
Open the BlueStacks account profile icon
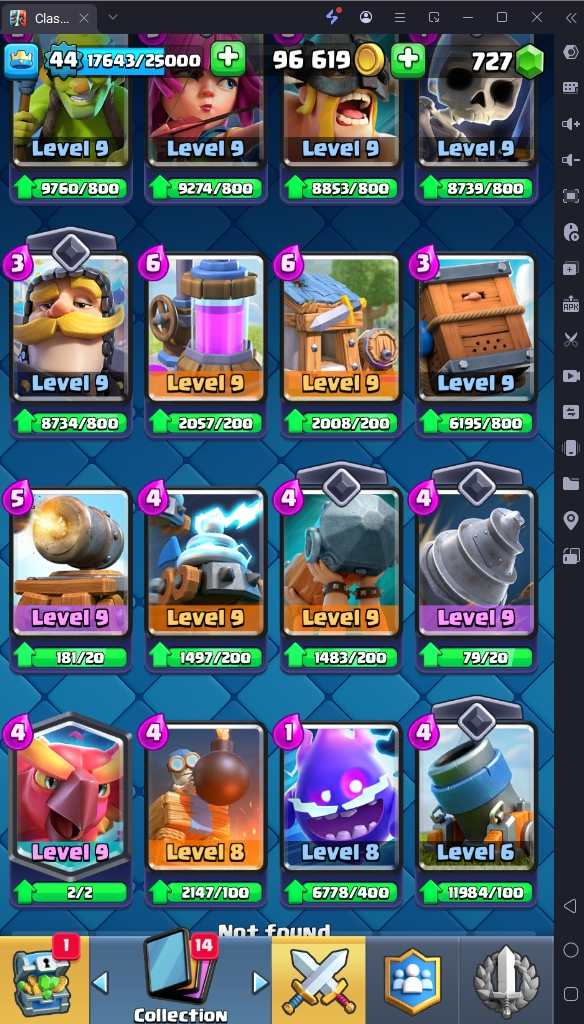click(366, 17)
